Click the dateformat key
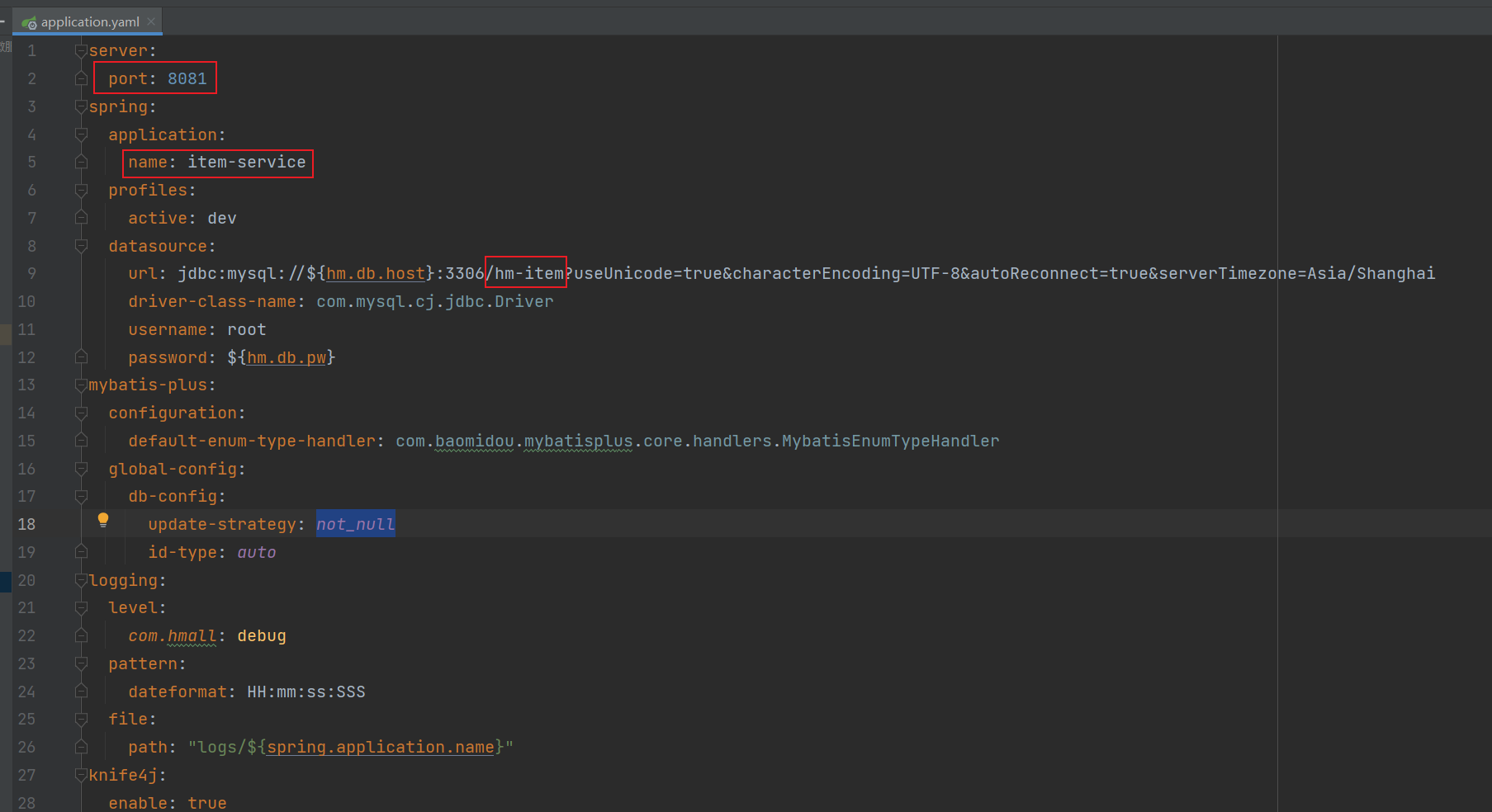 178,692
